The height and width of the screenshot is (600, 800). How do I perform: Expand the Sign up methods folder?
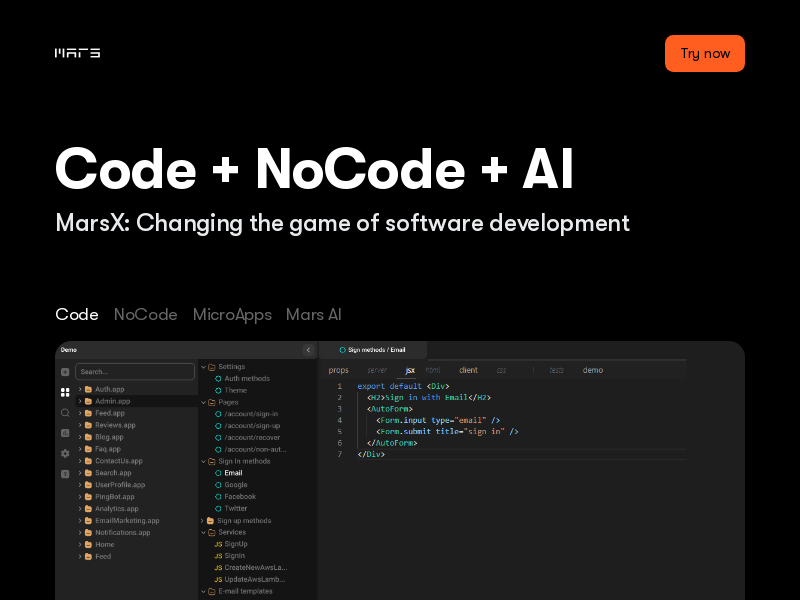[x=203, y=521]
